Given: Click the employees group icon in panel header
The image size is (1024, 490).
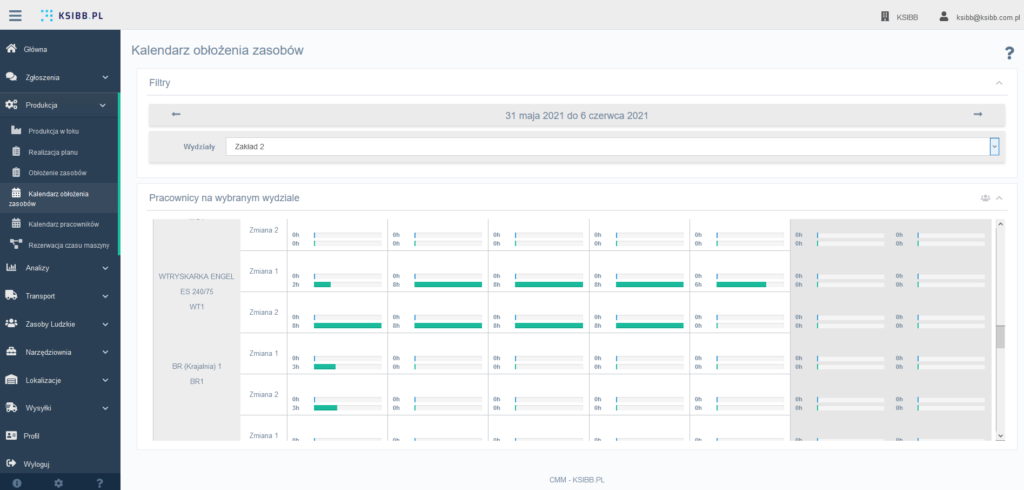Looking at the screenshot, I should 983,198.
